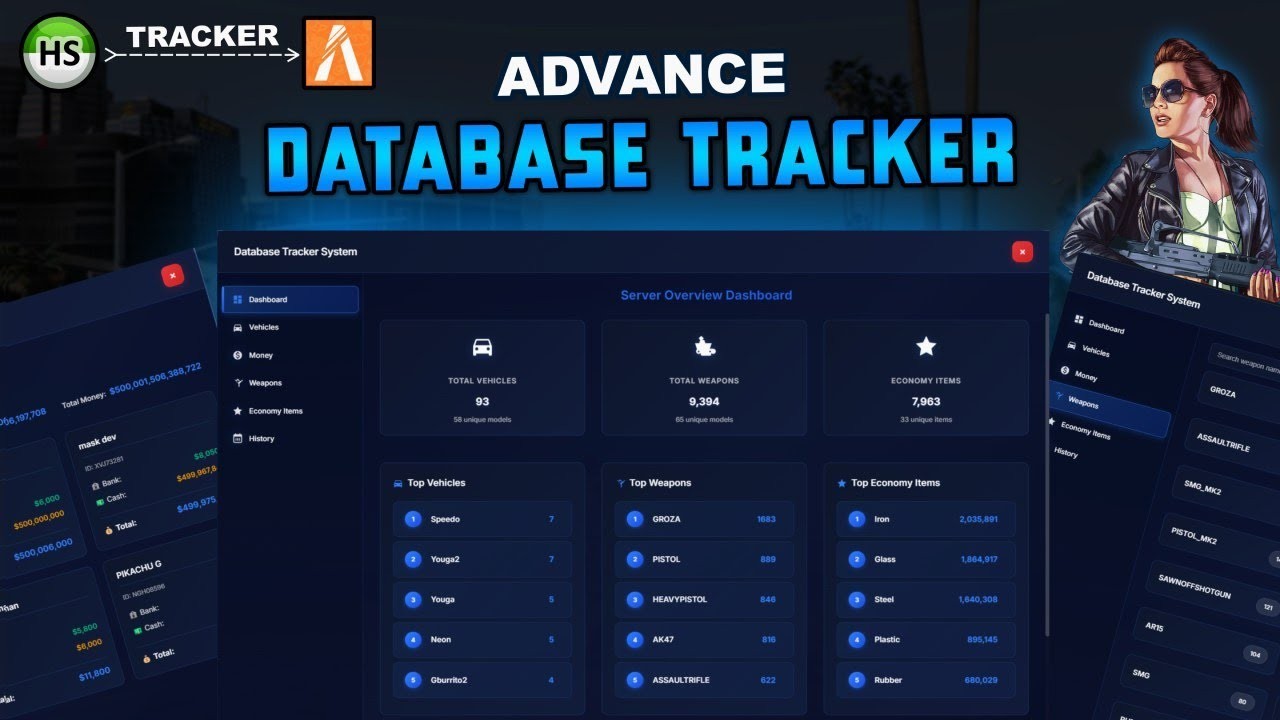Click the gun icon next to Top Weapons heading
The width and height of the screenshot is (1280, 720).
(621, 483)
